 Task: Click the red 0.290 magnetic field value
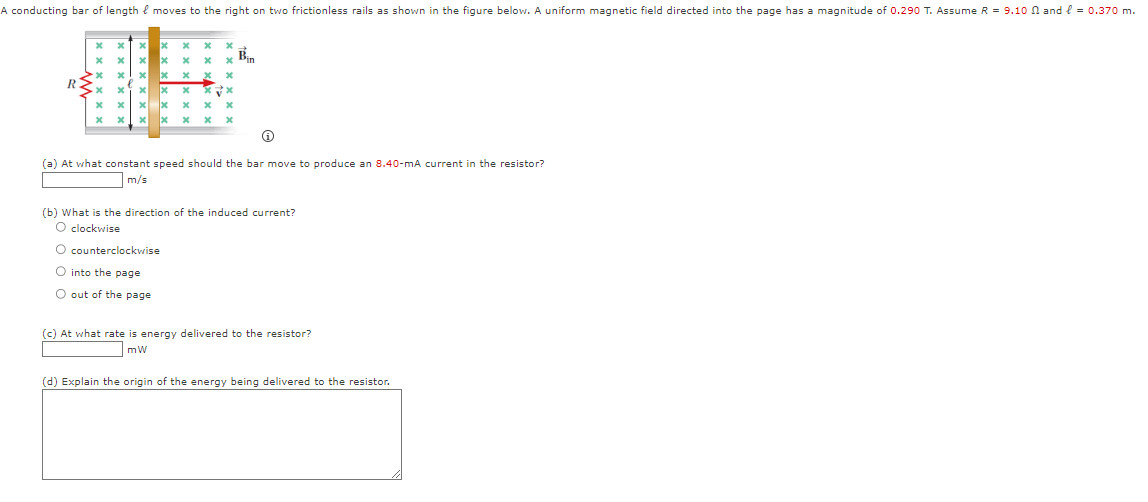tap(905, 11)
